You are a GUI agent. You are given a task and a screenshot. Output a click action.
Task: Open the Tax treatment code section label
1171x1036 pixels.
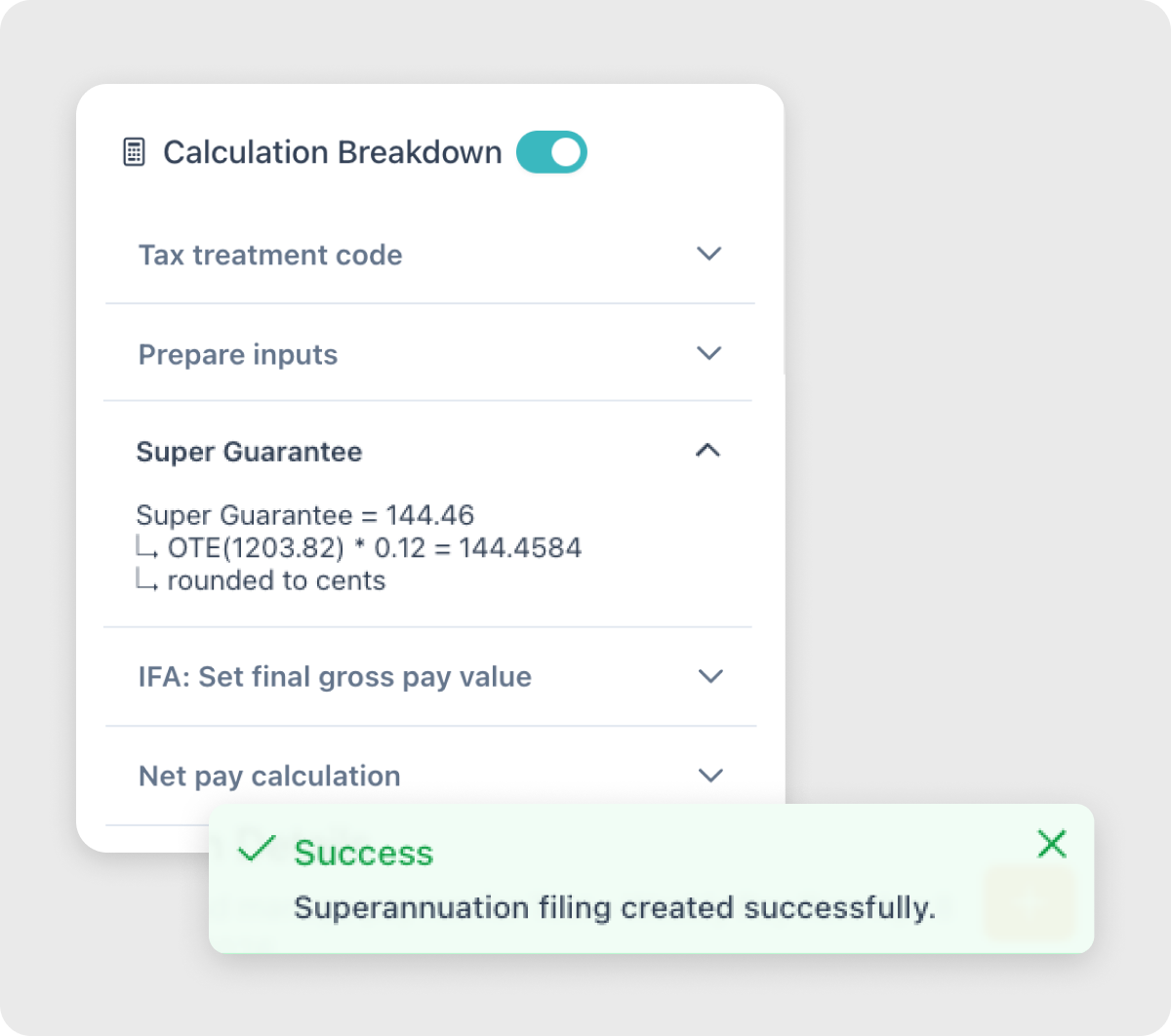[270, 256]
